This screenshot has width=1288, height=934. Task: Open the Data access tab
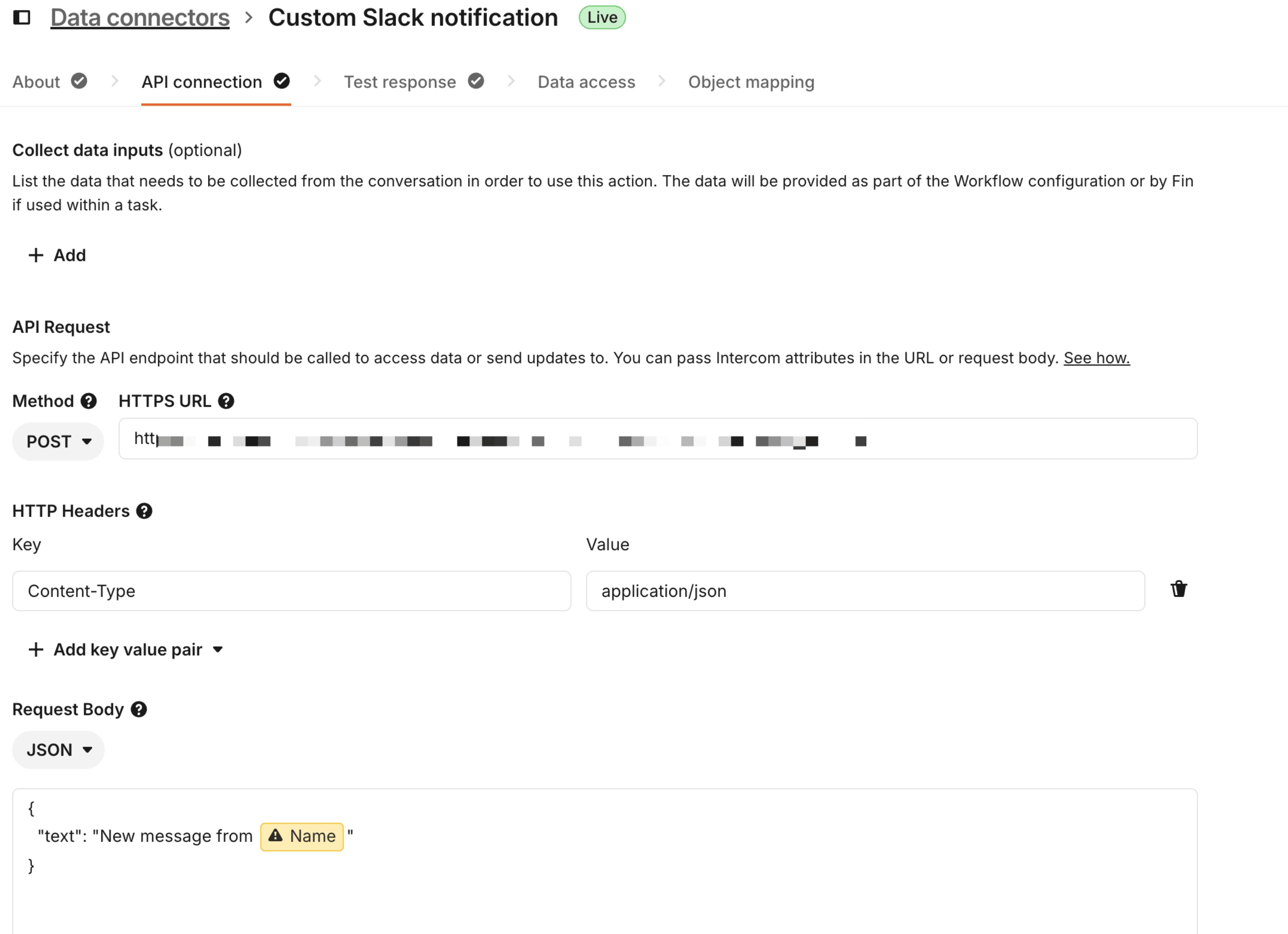point(586,82)
